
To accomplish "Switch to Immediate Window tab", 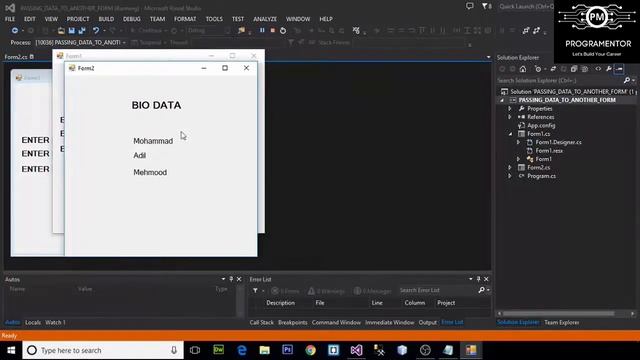I will coord(389,322).
